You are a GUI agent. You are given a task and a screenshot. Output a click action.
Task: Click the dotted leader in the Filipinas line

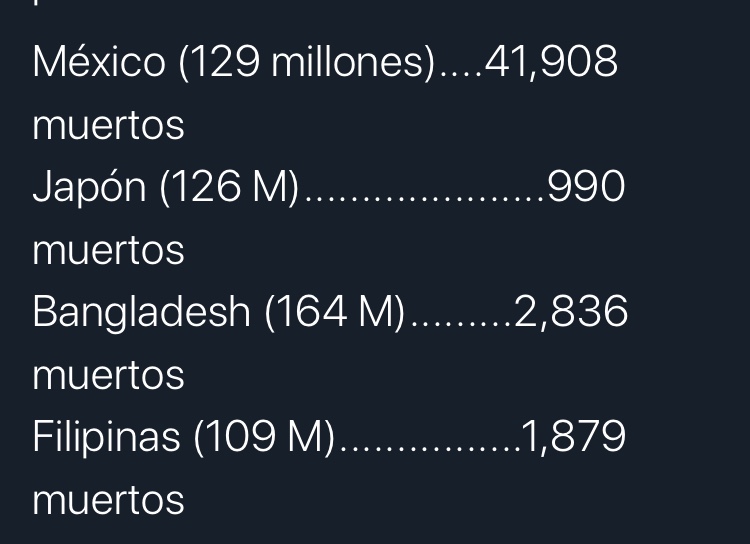click(x=430, y=448)
